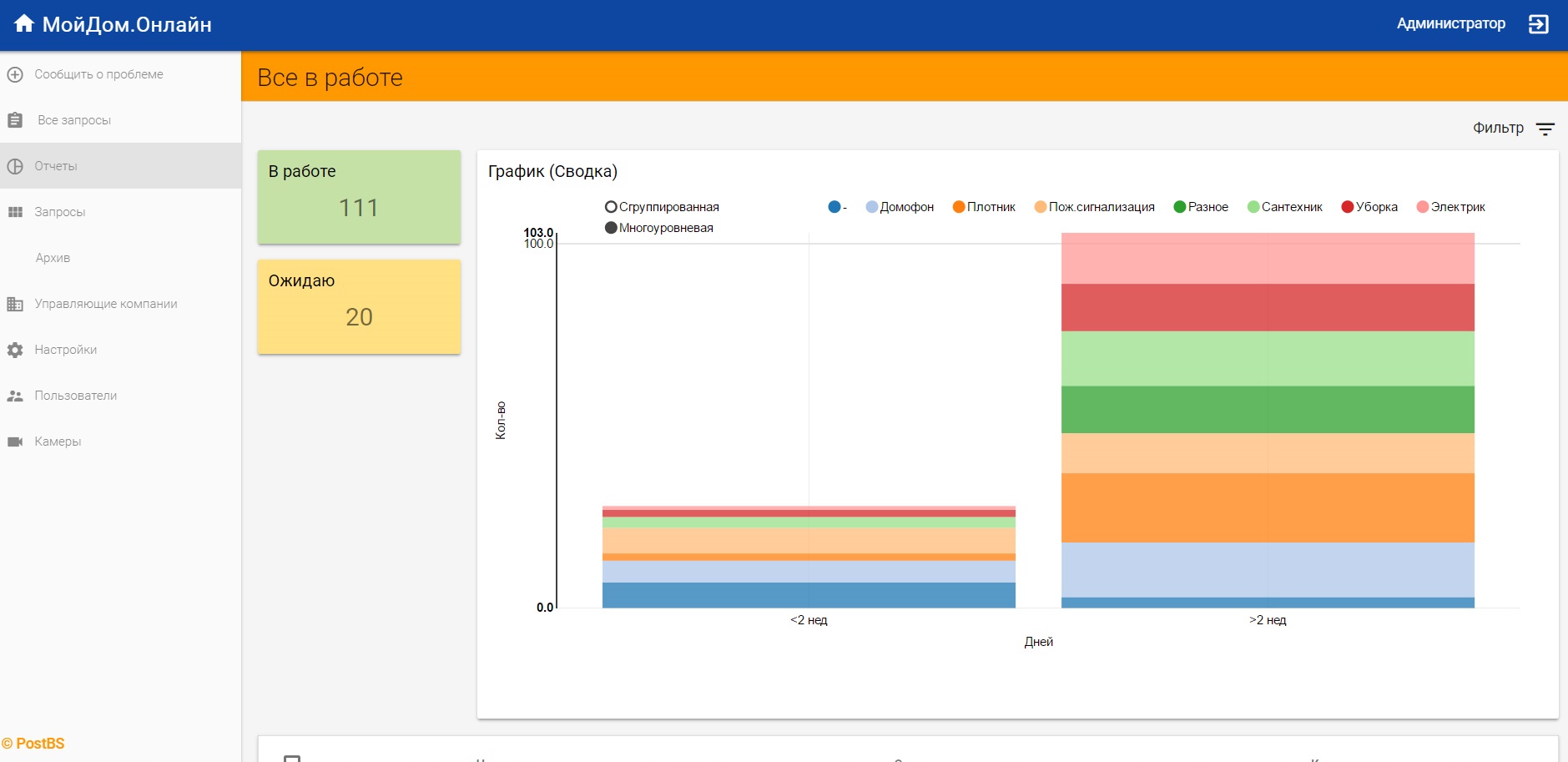Click the gear icon for Настройки
The width and height of the screenshot is (1568, 762).
(15, 350)
